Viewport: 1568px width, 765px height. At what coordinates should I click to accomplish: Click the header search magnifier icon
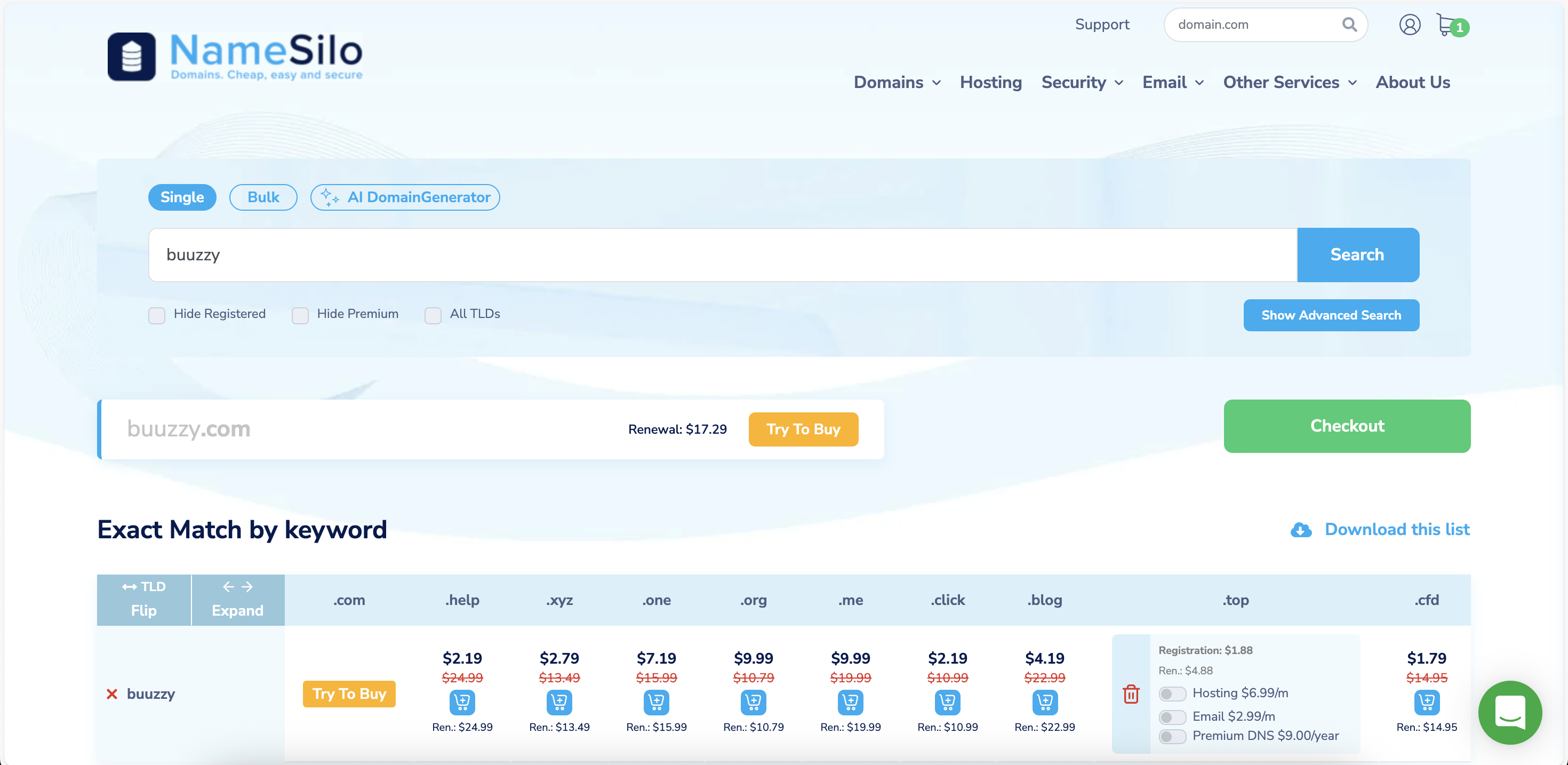tap(1349, 25)
